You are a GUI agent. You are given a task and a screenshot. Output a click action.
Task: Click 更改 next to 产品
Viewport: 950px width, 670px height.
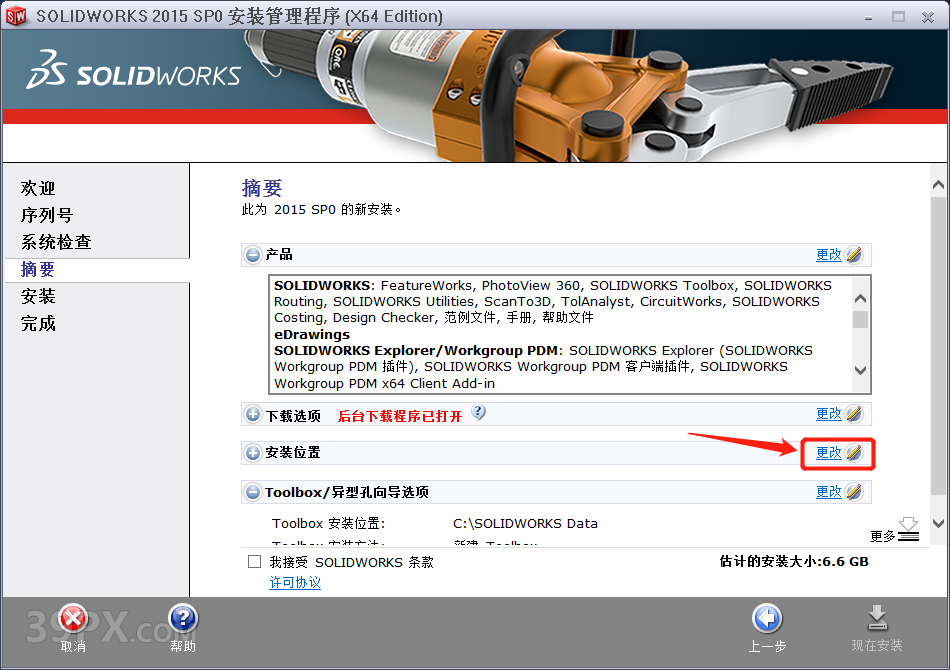pyautogui.click(x=830, y=254)
